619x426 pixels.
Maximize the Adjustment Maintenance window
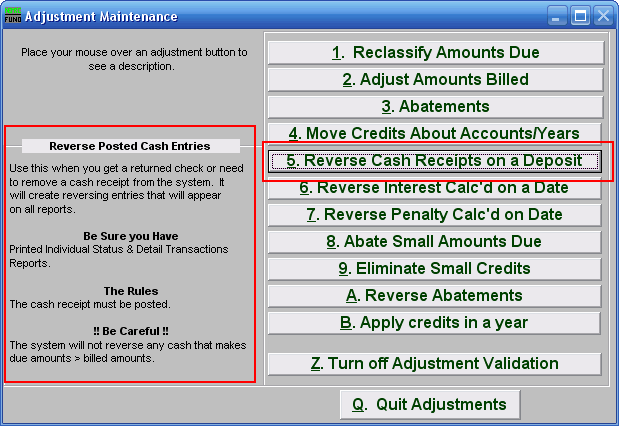coord(581,16)
